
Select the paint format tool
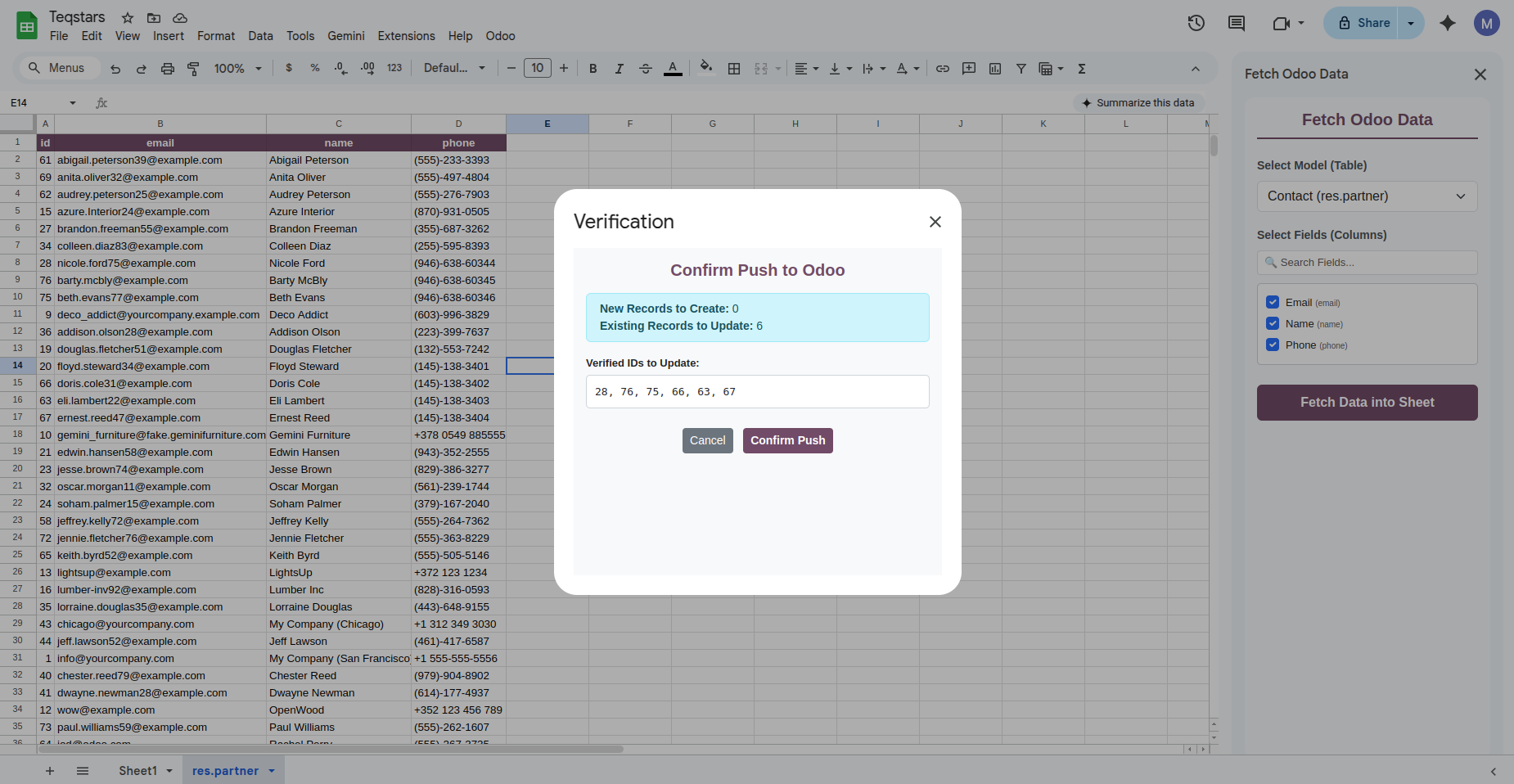point(194,69)
